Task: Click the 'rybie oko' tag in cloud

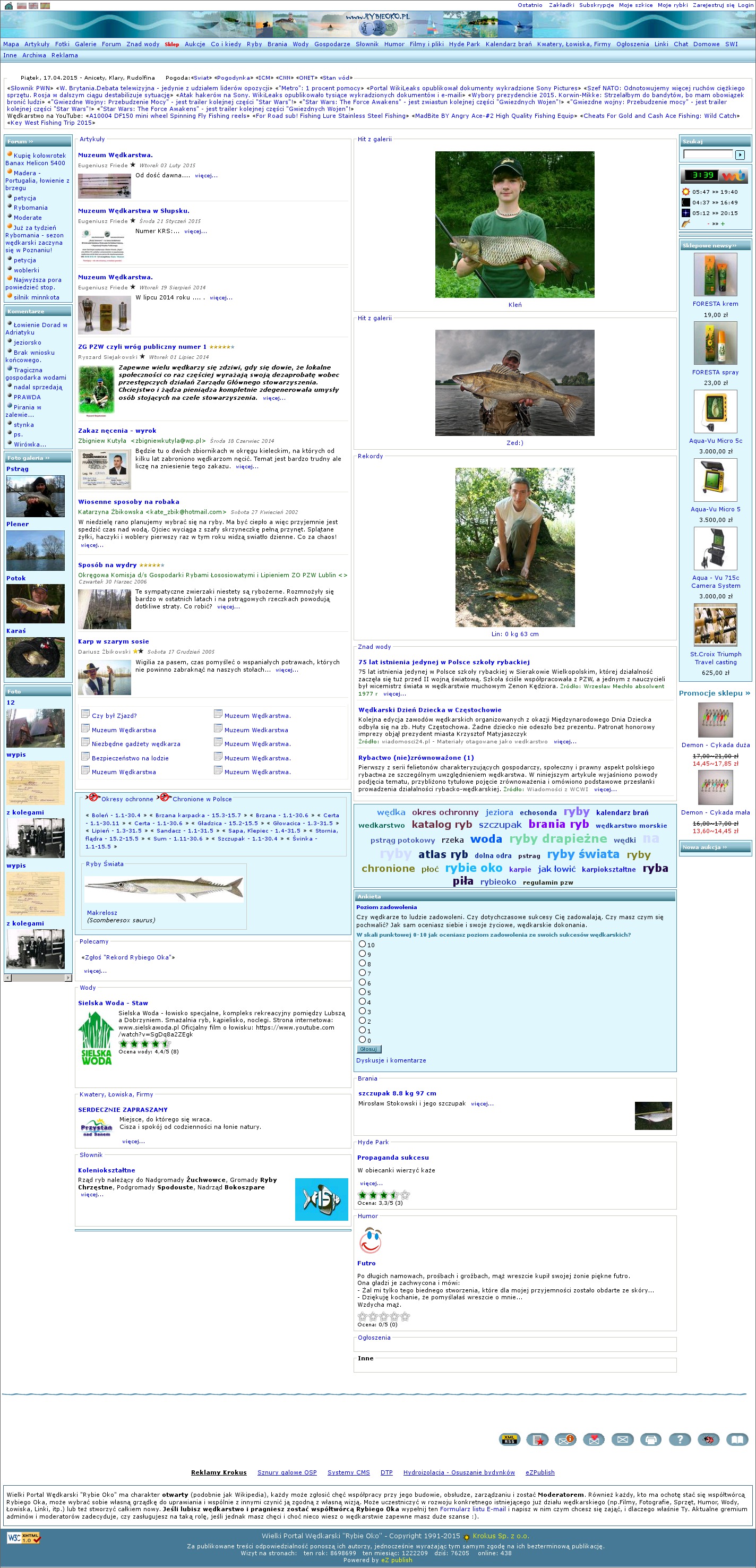Action: click(474, 868)
